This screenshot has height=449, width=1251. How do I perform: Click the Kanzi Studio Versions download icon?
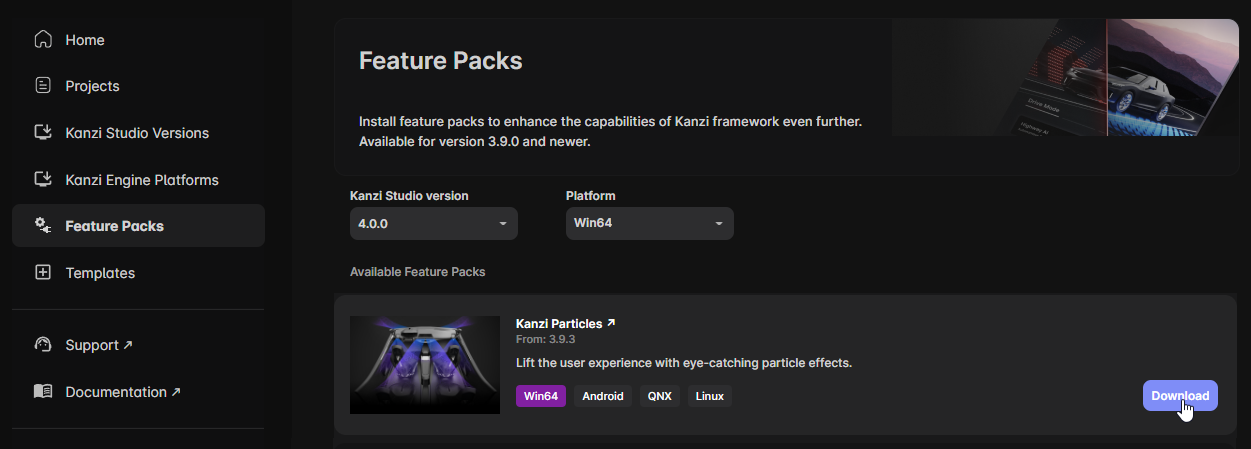point(42,133)
